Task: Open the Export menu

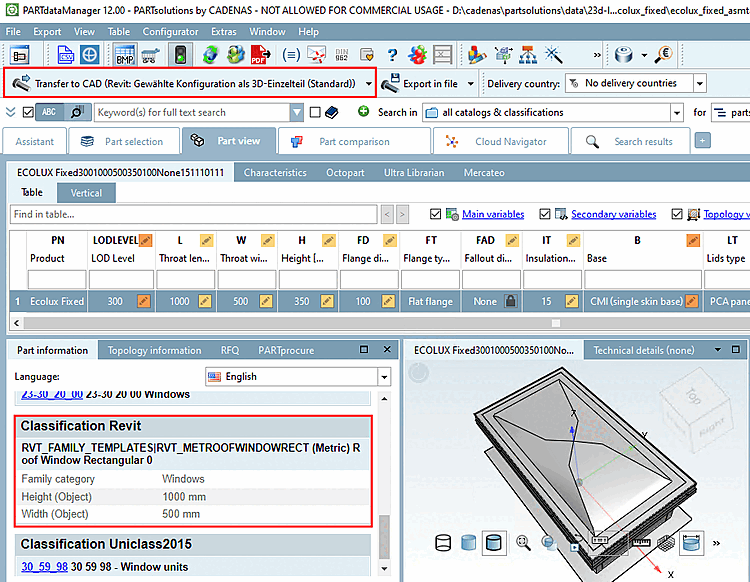Action: pos(47,32)
